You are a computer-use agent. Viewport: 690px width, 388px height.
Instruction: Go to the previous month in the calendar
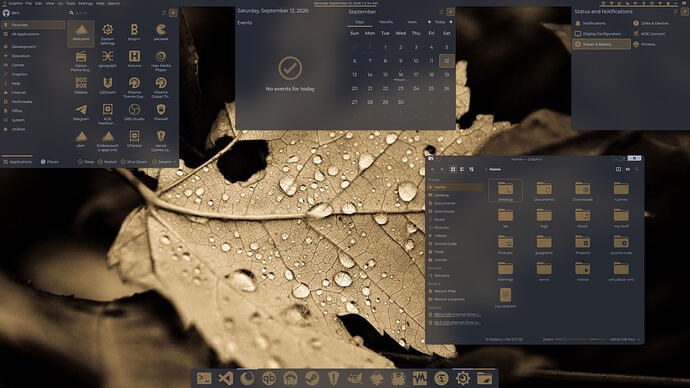[x=429, y=22]
